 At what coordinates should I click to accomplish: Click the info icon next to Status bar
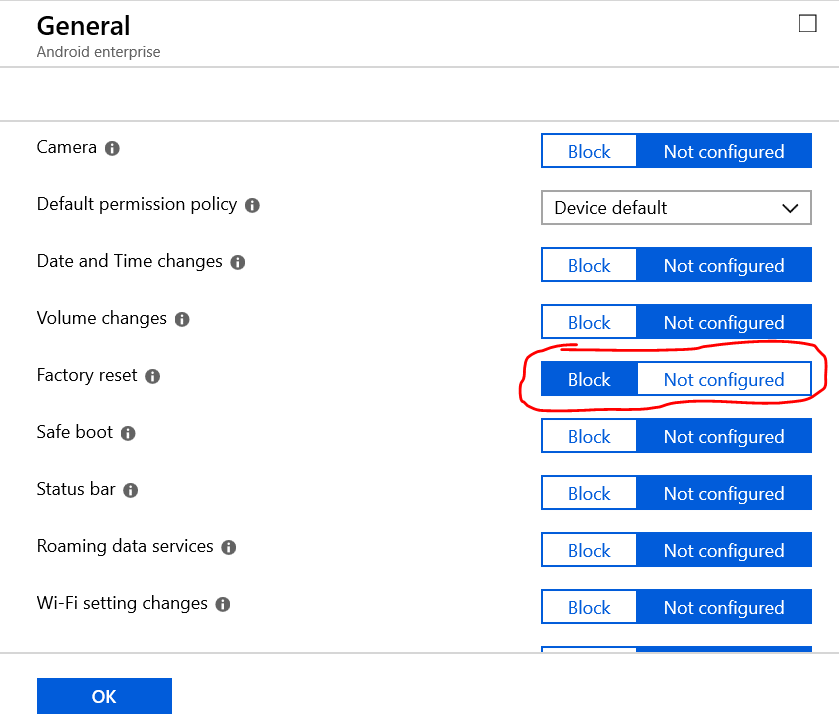point(128,490)
